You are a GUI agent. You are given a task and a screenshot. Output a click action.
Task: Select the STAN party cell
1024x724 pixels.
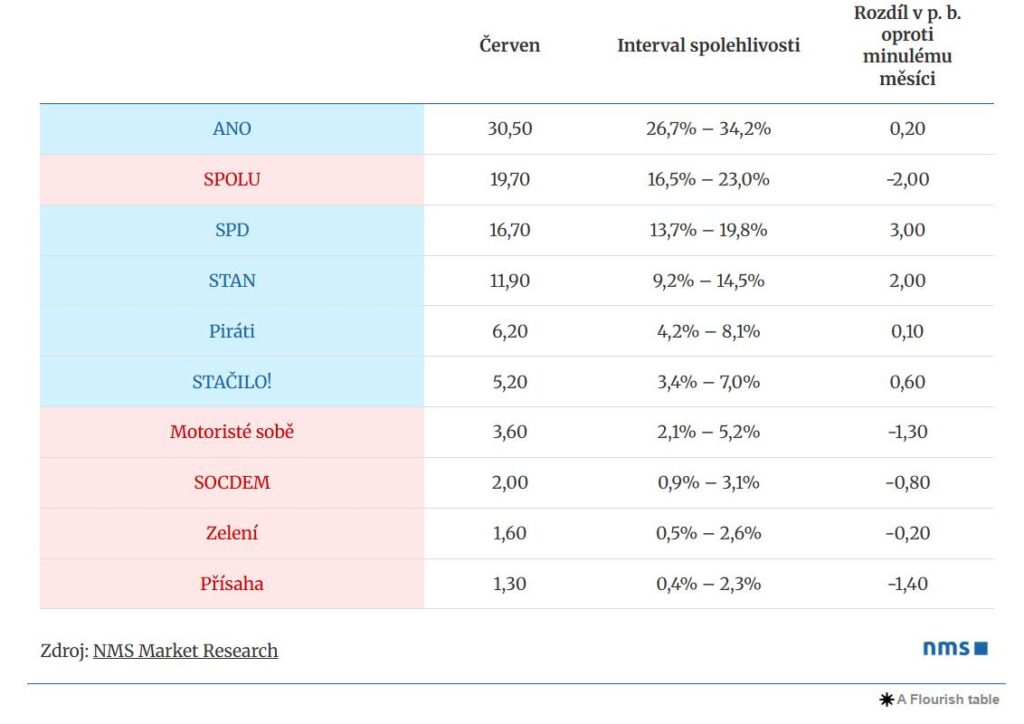coord(232,281)
